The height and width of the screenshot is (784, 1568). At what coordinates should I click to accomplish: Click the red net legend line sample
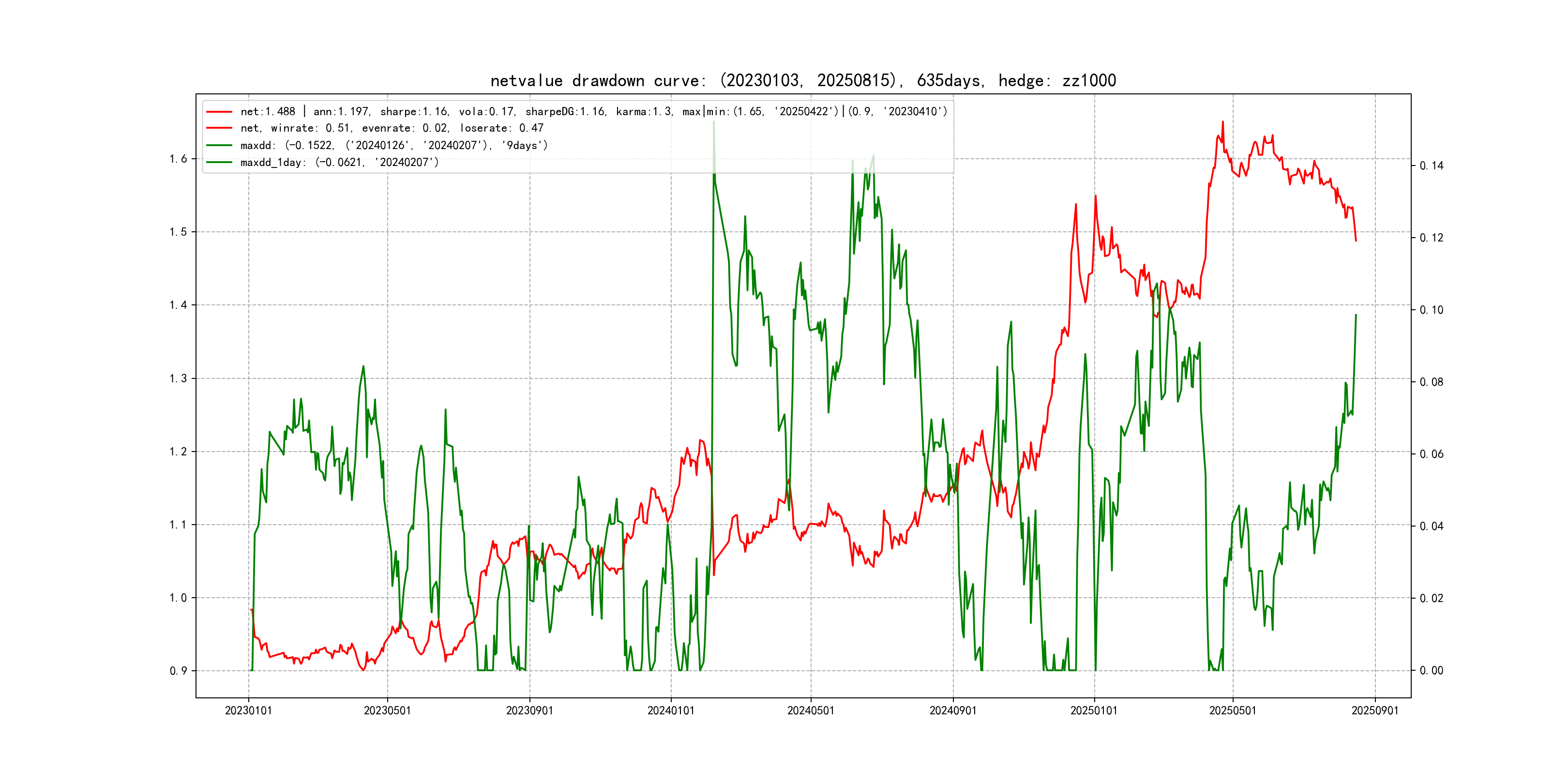[219, 112]
